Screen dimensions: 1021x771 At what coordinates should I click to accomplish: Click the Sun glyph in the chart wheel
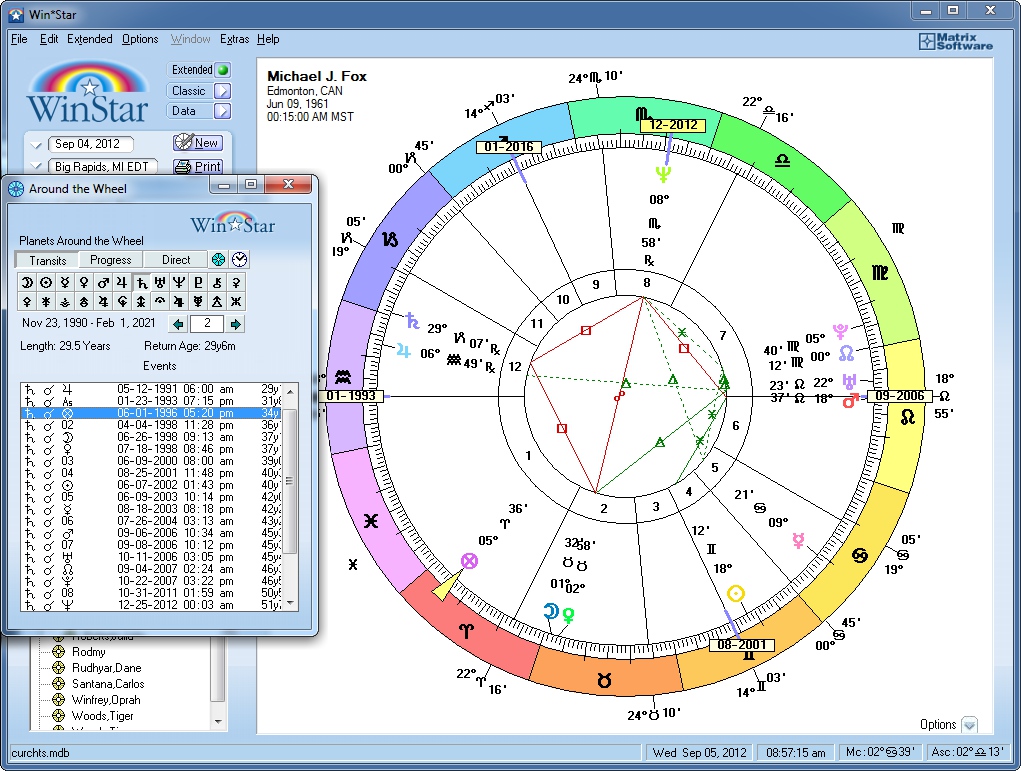pos(736,593)
